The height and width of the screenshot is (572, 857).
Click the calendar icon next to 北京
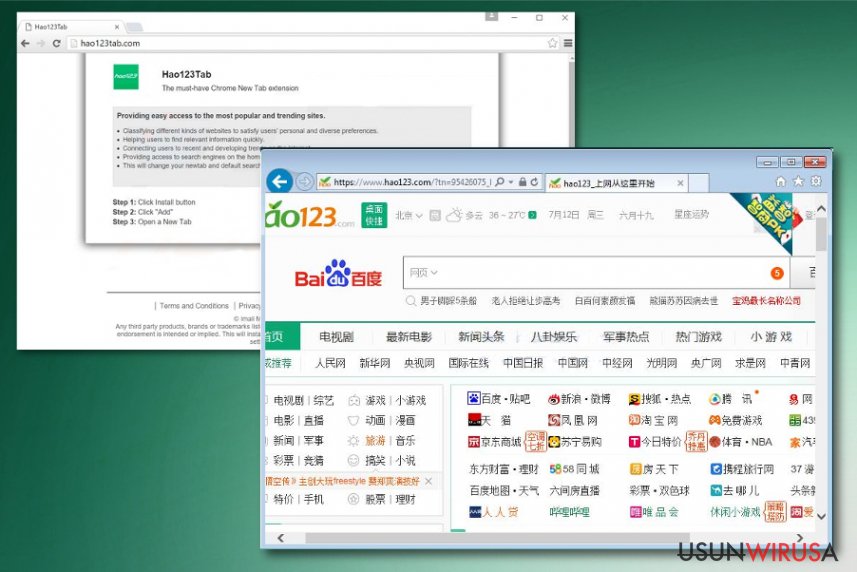coord(435,215)
